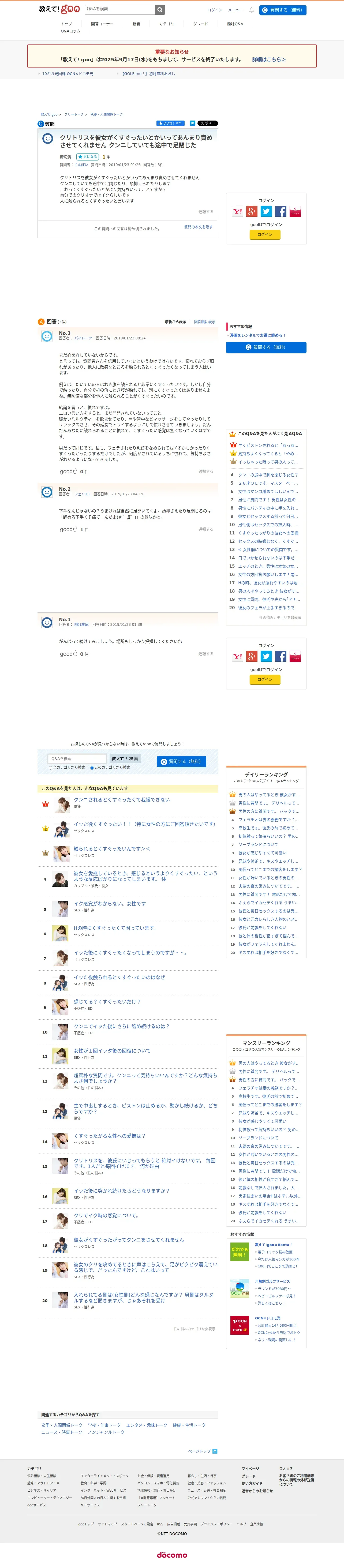This screenshot has width=344, height=1568.
Task: Open プライバシーポリシー footer link
Action: pos(217,1524)
